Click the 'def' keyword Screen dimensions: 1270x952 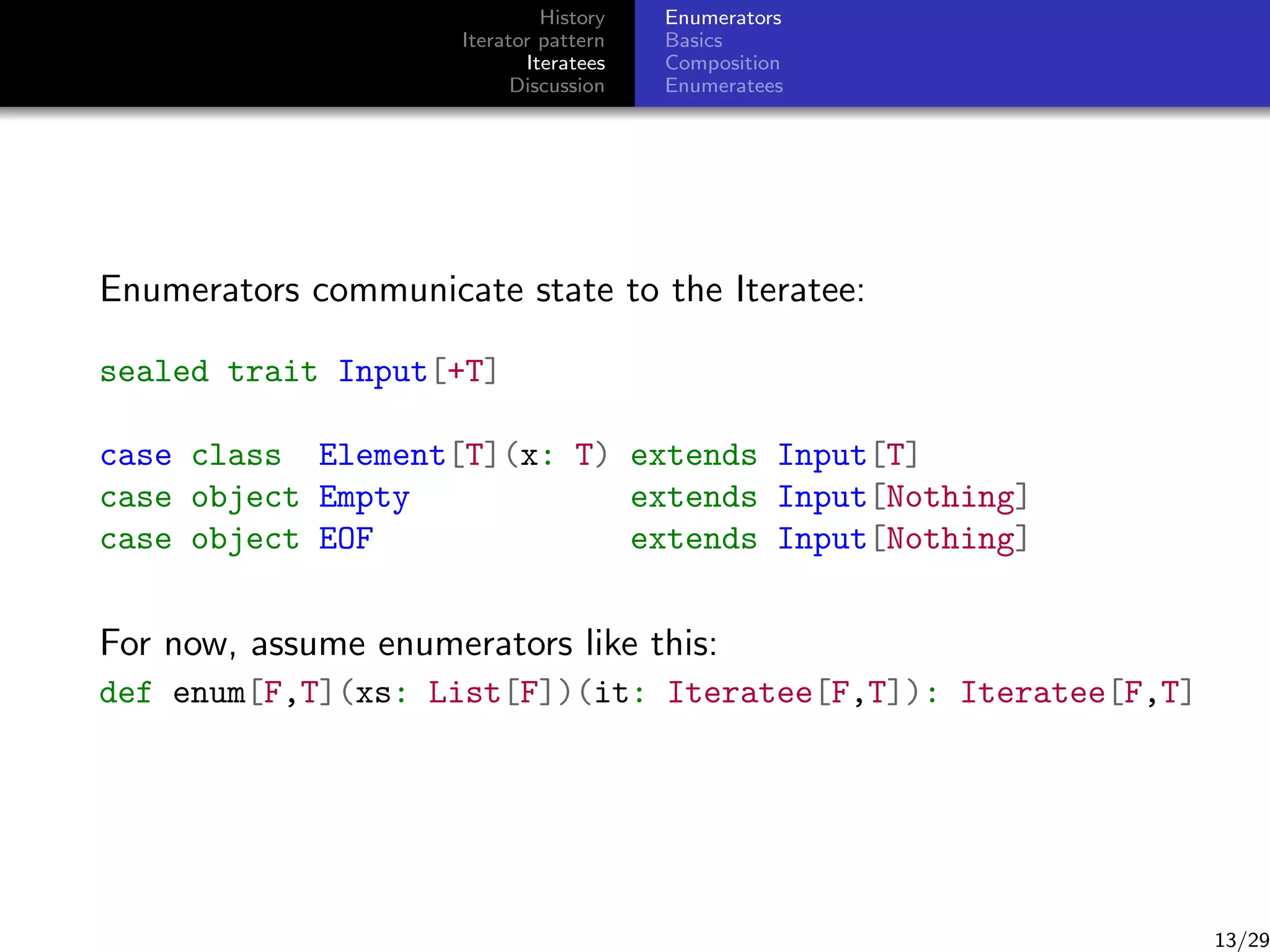(126, 692)
